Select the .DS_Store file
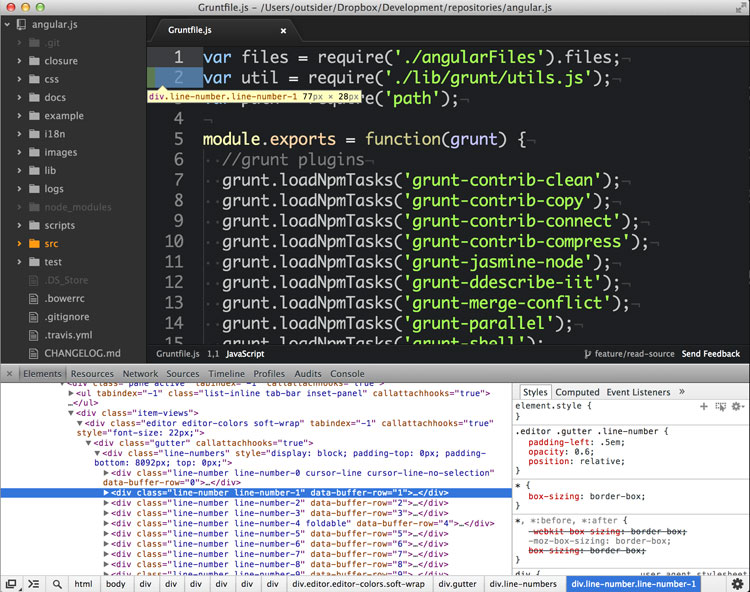This screenshot has height=592, width=750. click(66, 280)
